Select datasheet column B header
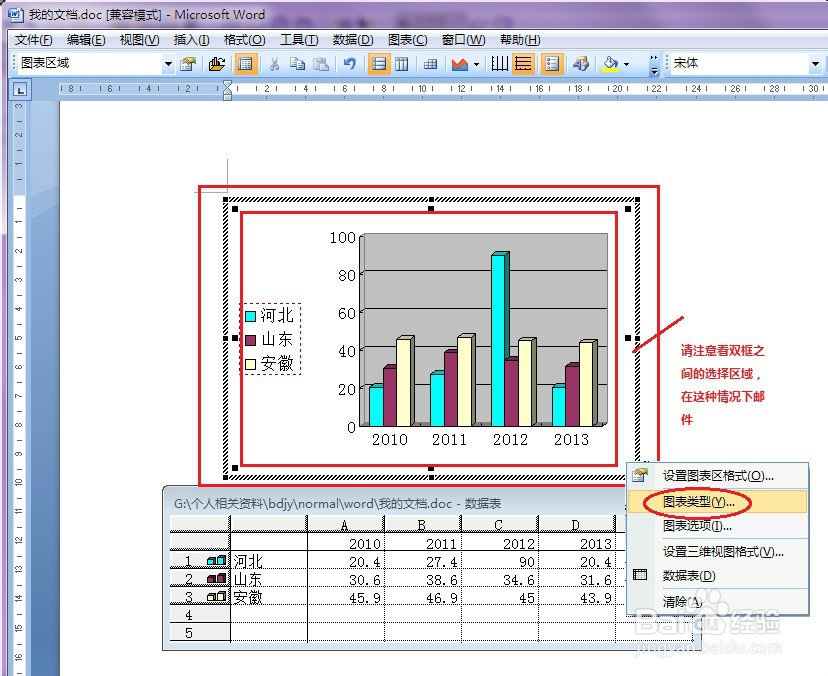 422,524
